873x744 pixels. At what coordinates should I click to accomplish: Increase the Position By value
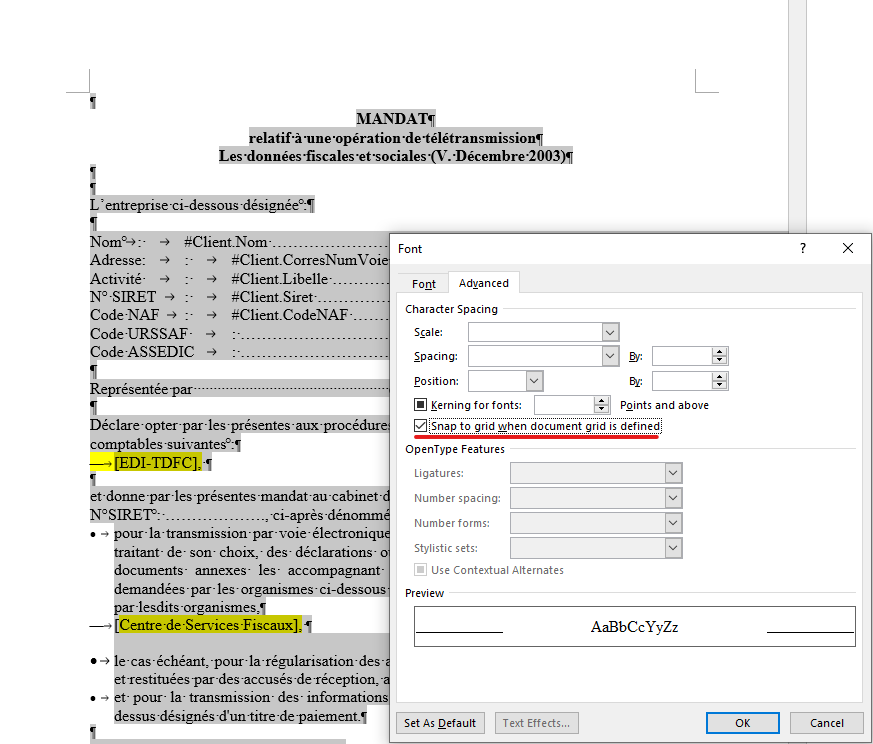(720, 377)
